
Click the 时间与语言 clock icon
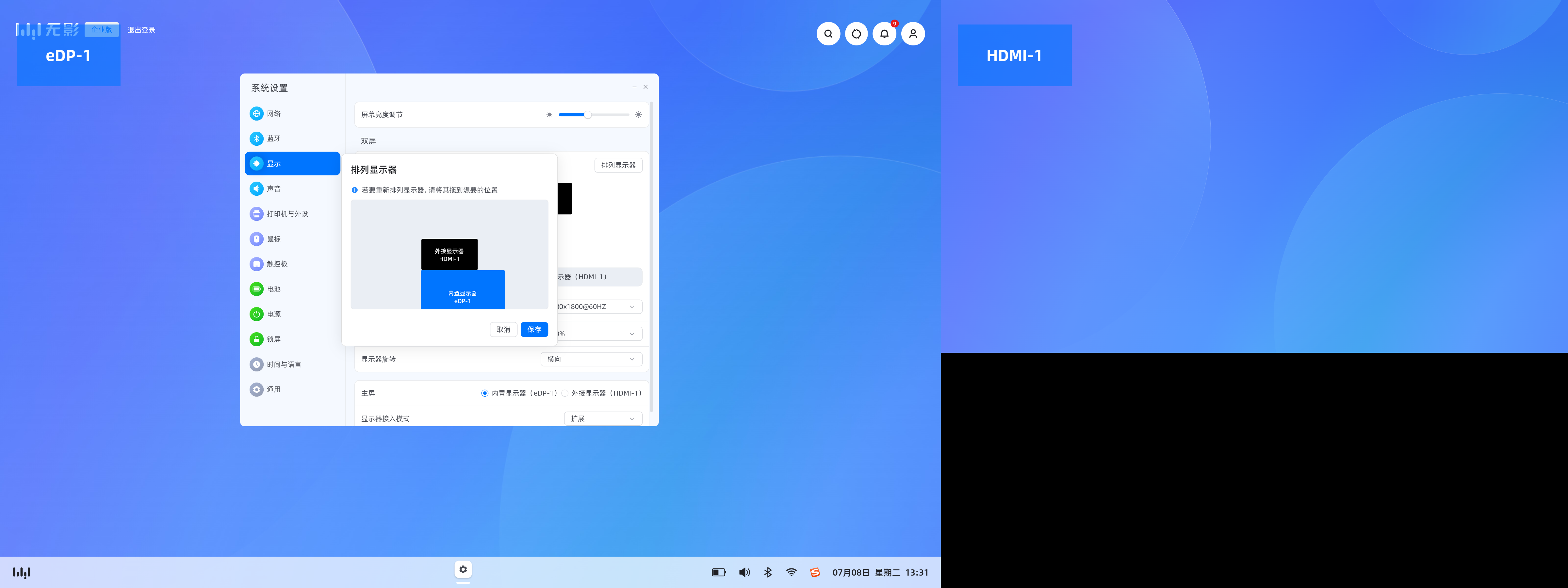point(256,365)
